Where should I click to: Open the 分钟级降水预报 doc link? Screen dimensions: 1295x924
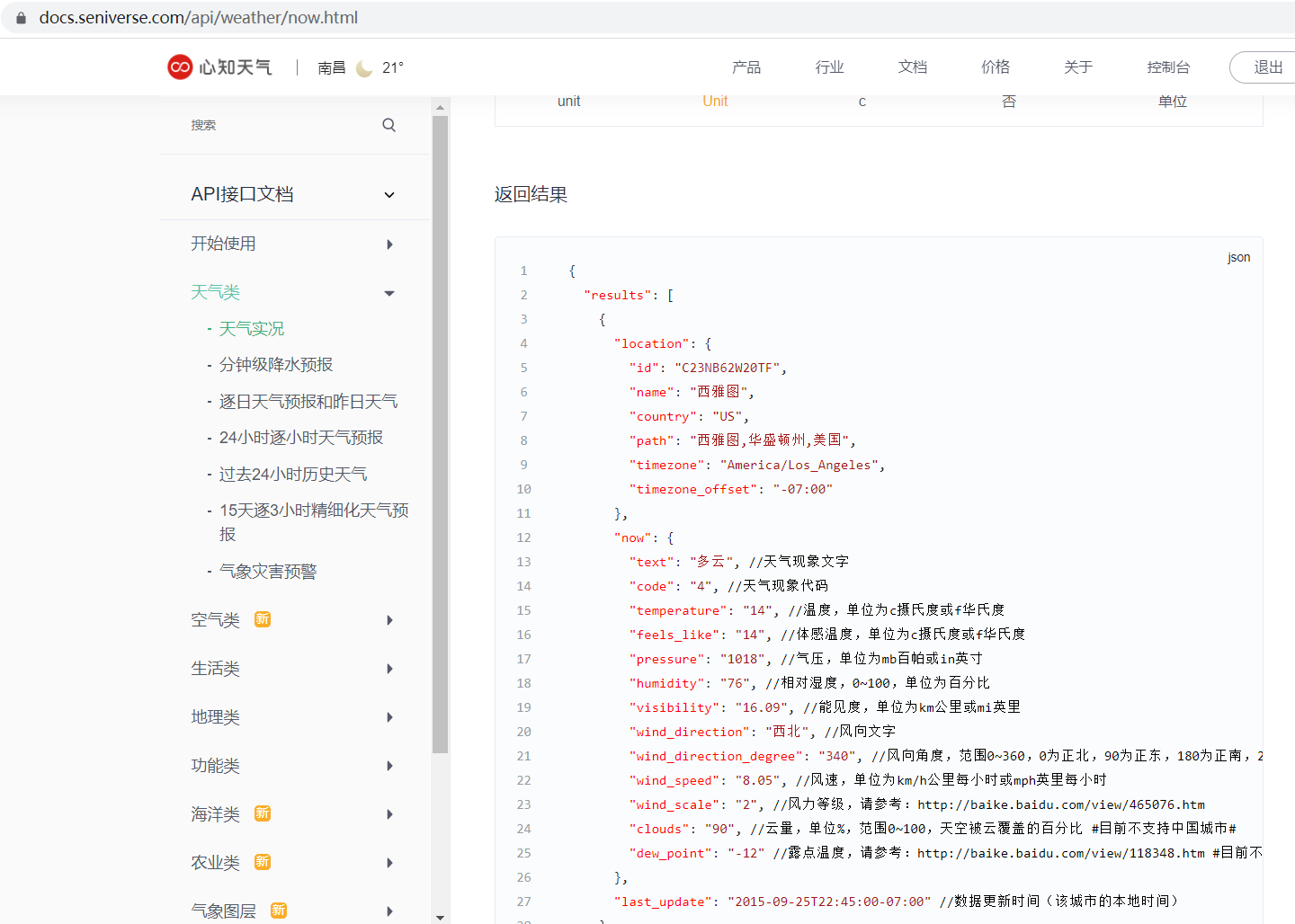tap(276, 365)
